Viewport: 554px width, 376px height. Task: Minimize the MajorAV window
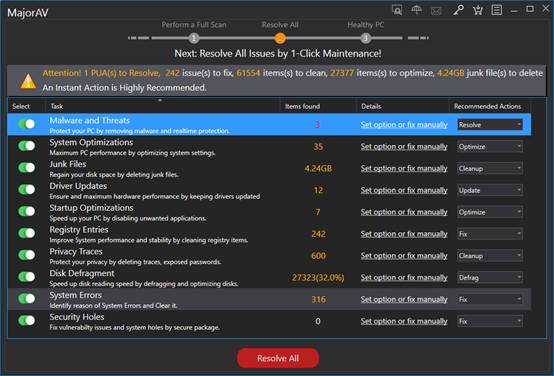pos(514,11)
